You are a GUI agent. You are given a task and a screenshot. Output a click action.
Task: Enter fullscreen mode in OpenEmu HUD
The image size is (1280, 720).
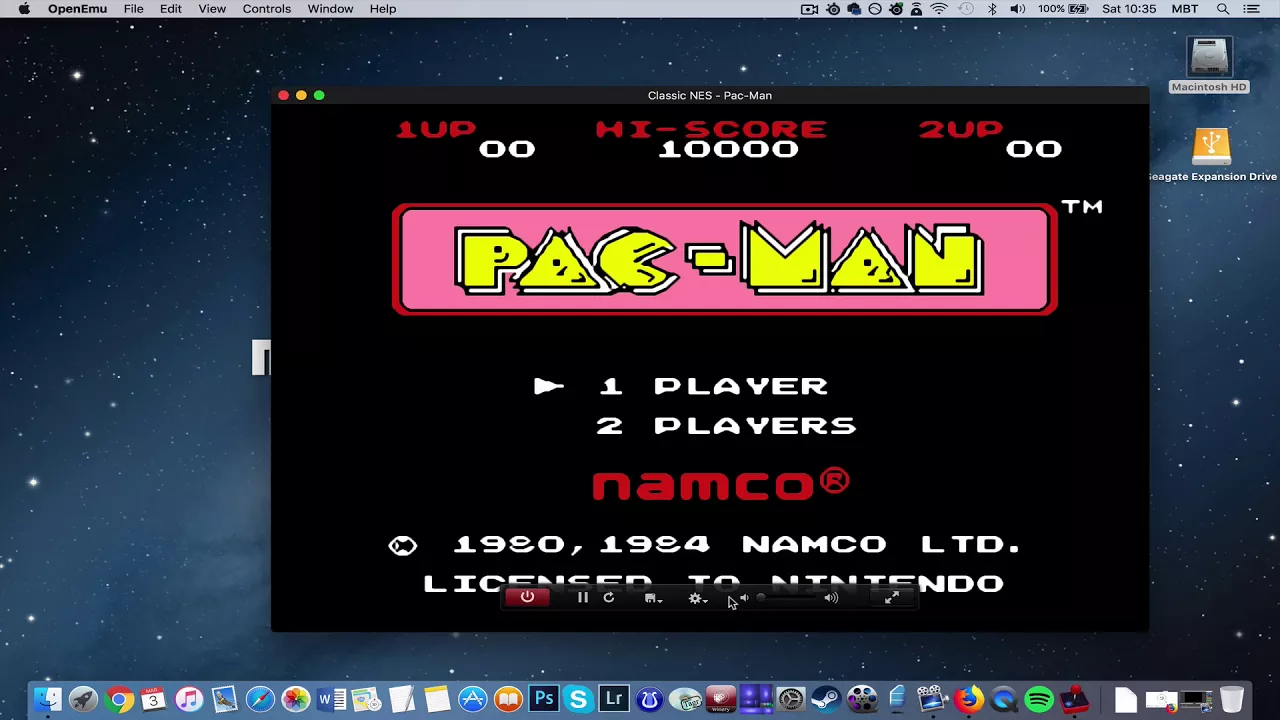click(892, 597)
